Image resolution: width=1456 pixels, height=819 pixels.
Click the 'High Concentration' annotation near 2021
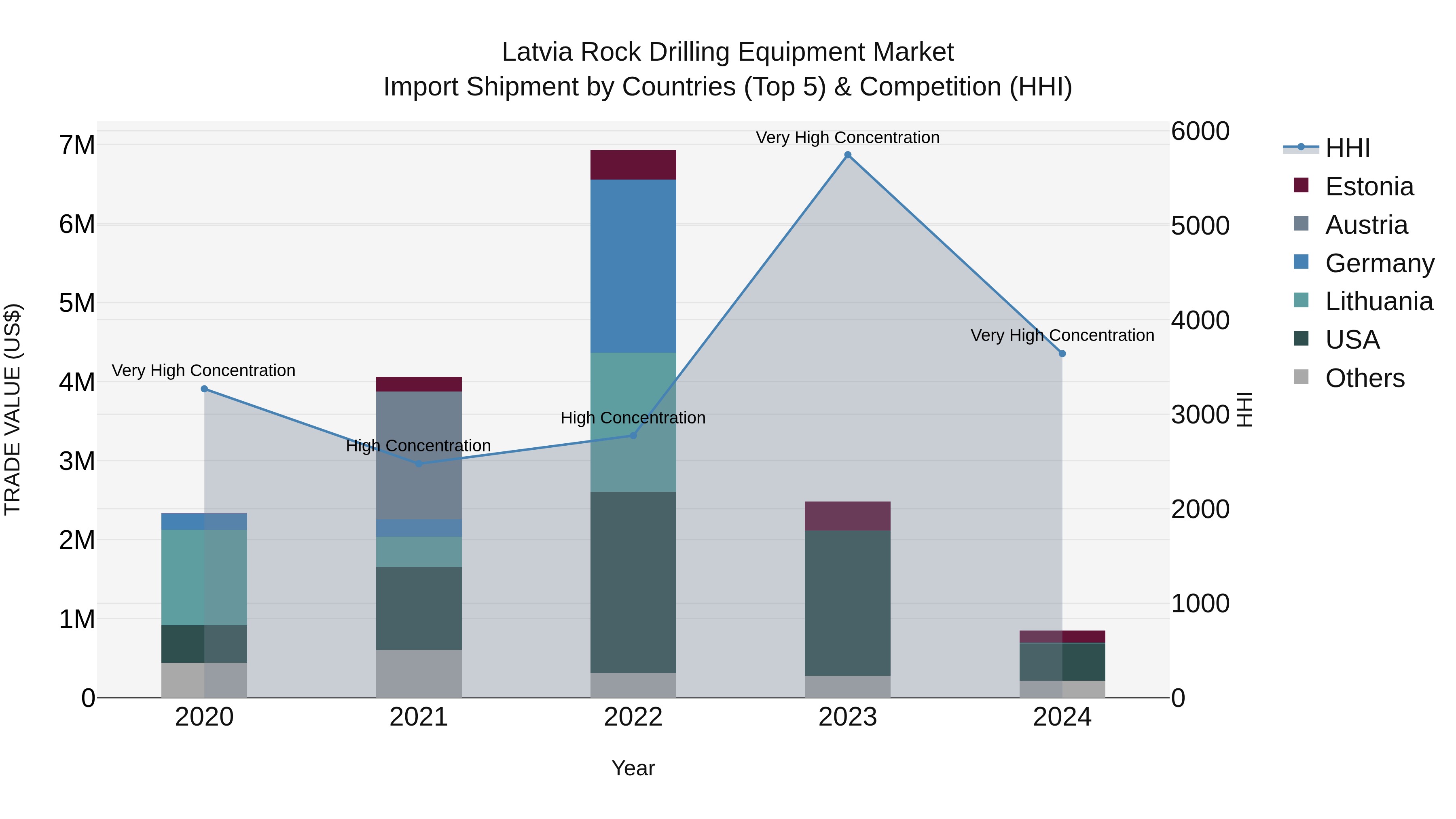[x=418, y=446]
